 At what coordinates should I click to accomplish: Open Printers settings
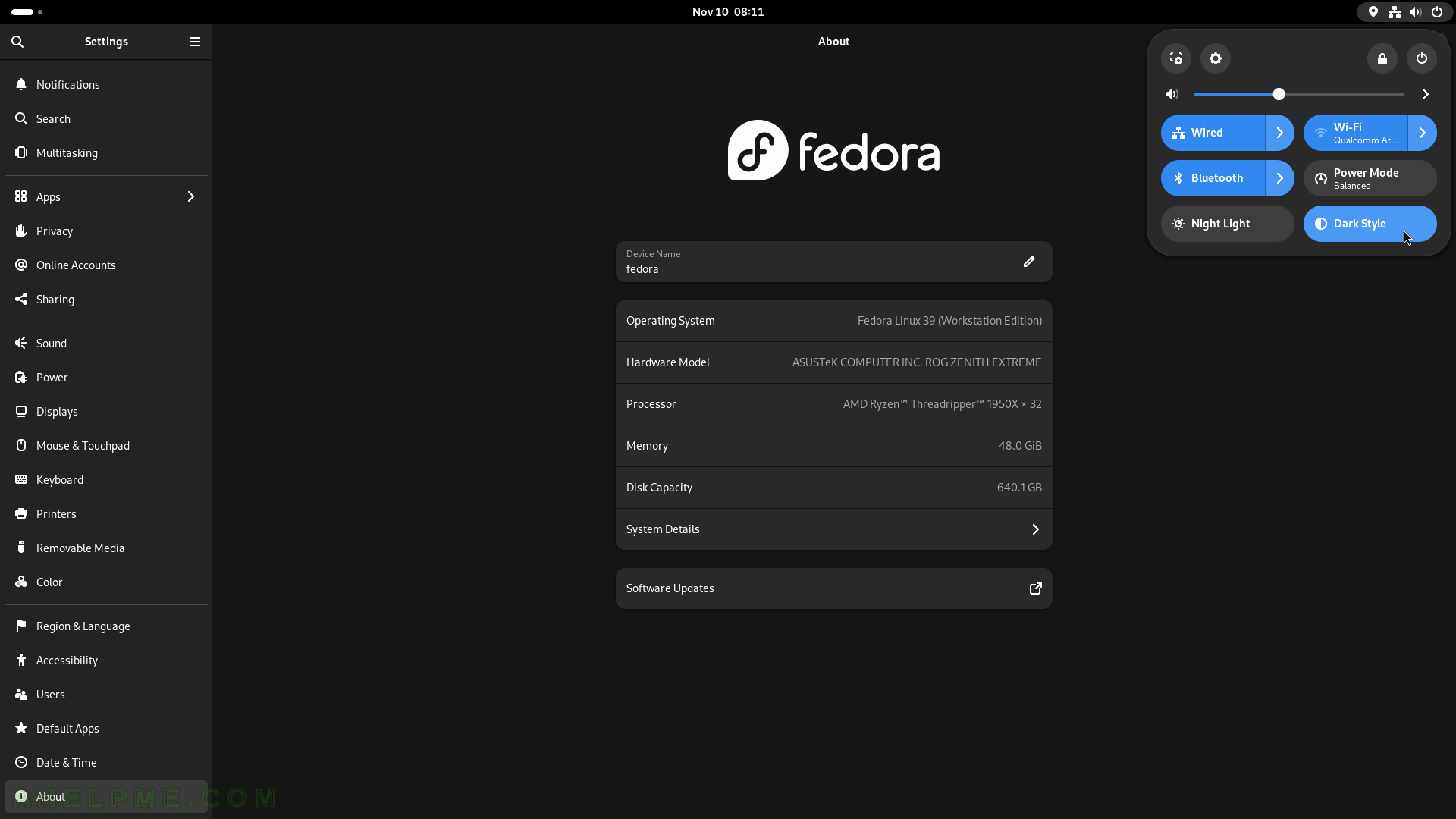pyautogui.click(x=106, y=513)
